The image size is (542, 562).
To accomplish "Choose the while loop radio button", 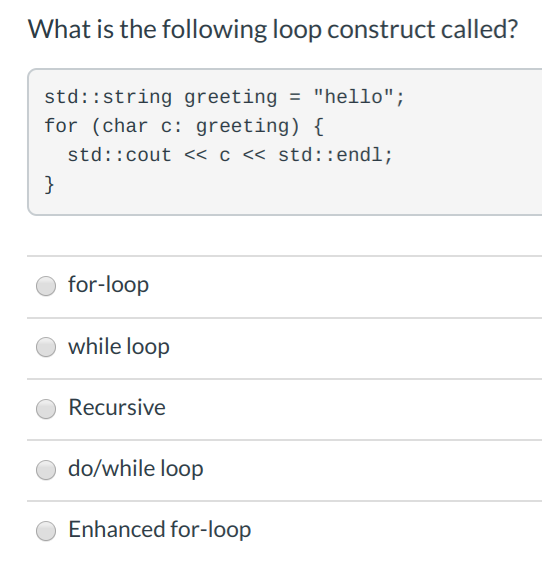I will pyautogui.click(x=46, y=347).
